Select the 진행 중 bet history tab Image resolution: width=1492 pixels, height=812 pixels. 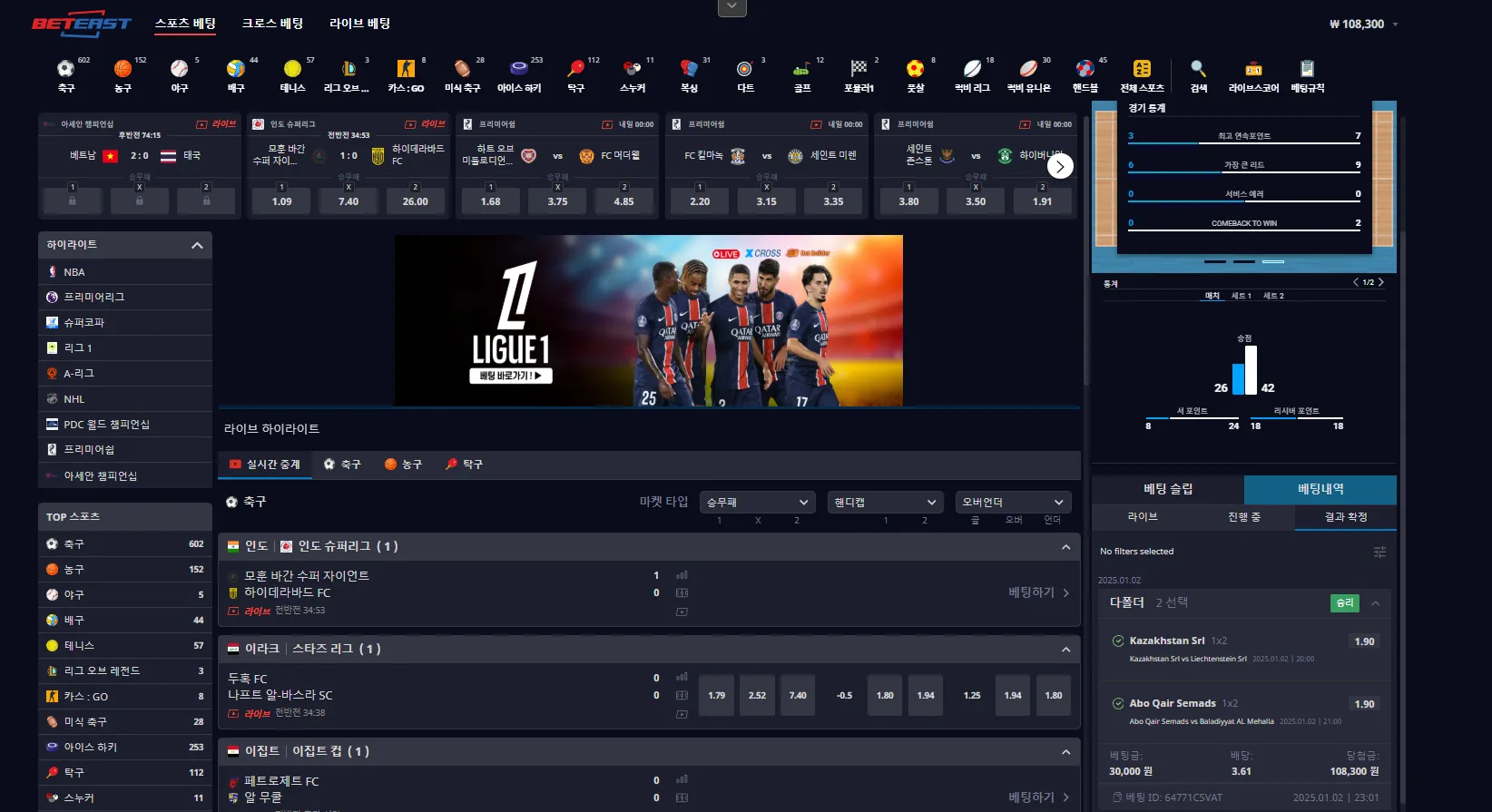click(x=1244, y=517)
